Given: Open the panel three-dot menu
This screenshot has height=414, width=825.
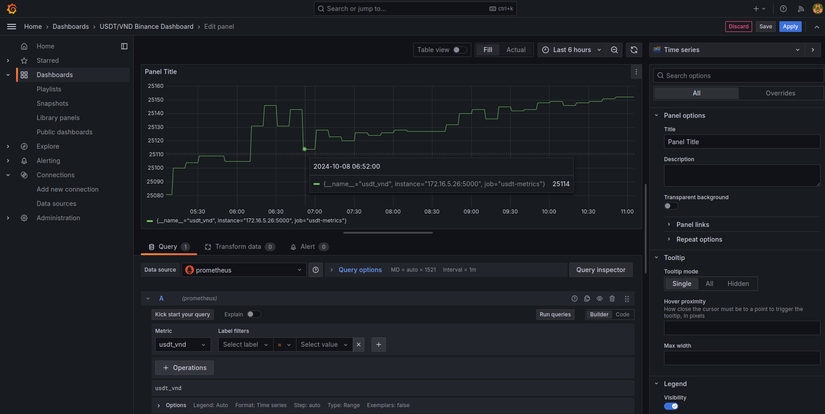Looking at the screenshot, I should click(636, 72).
